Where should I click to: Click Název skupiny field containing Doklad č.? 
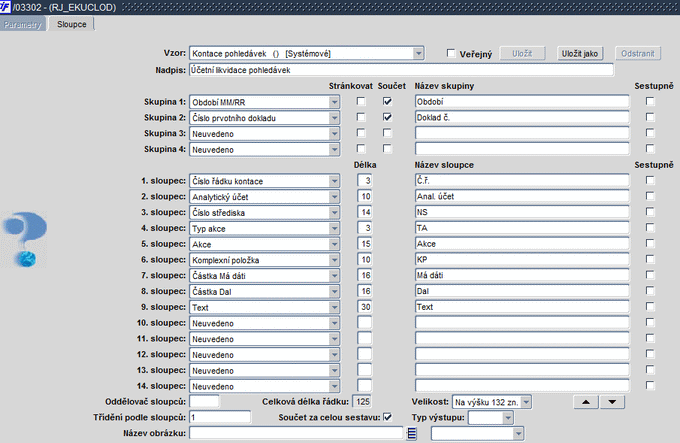tap(522, 117)
